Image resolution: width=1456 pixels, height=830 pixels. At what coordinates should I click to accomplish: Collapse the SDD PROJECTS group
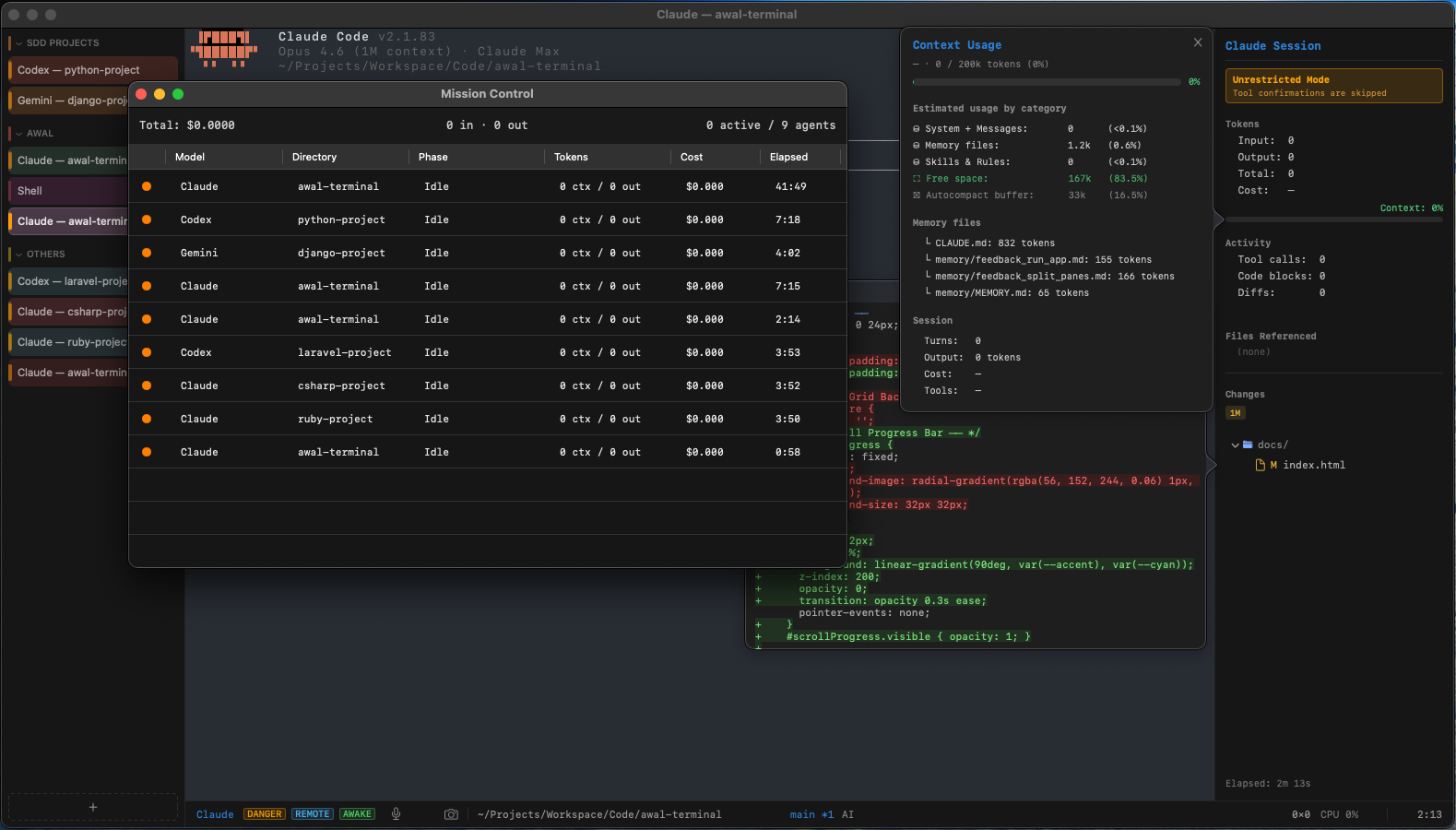tap(18, 43)
